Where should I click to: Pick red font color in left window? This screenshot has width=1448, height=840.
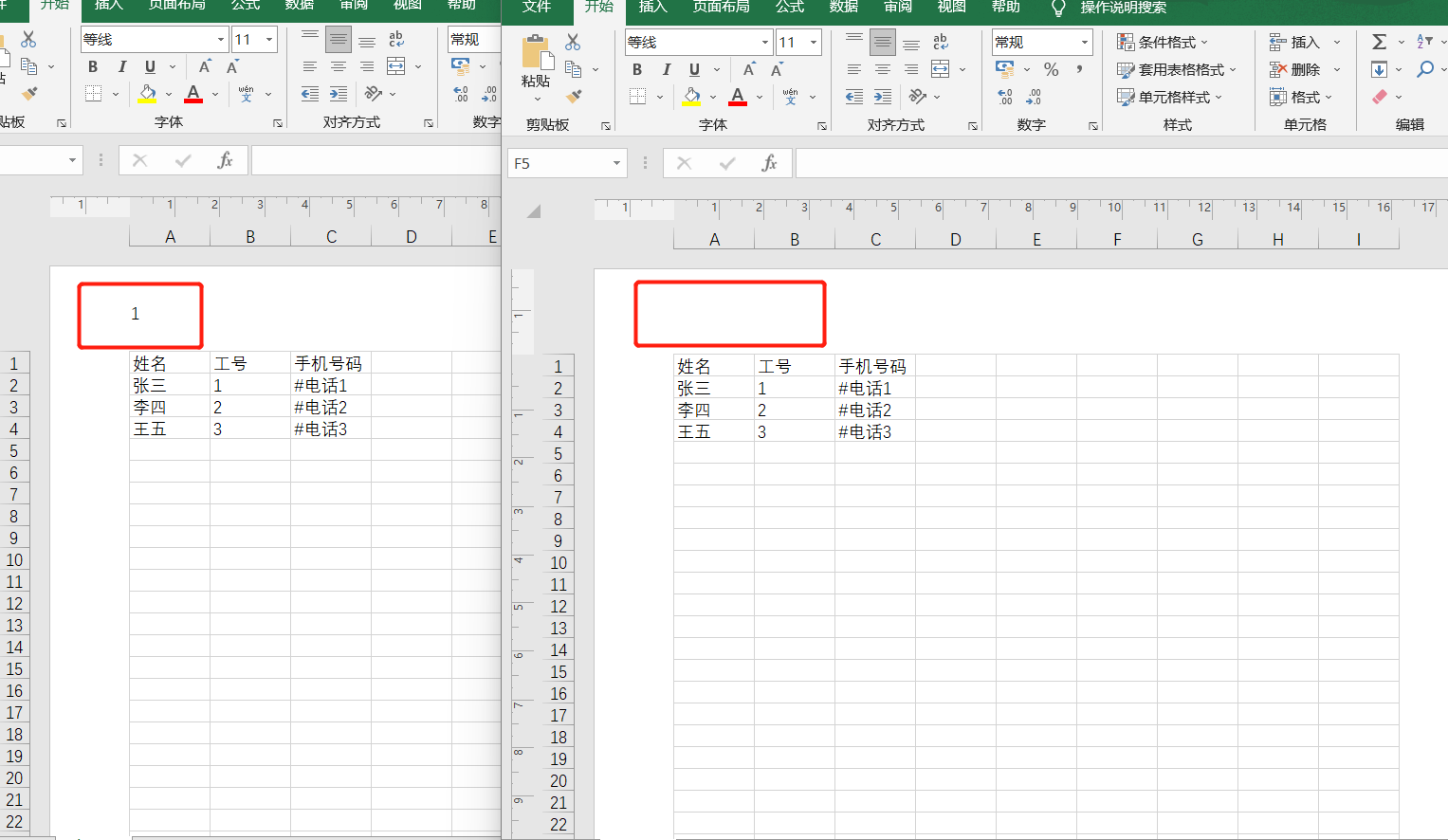(193, 94)
